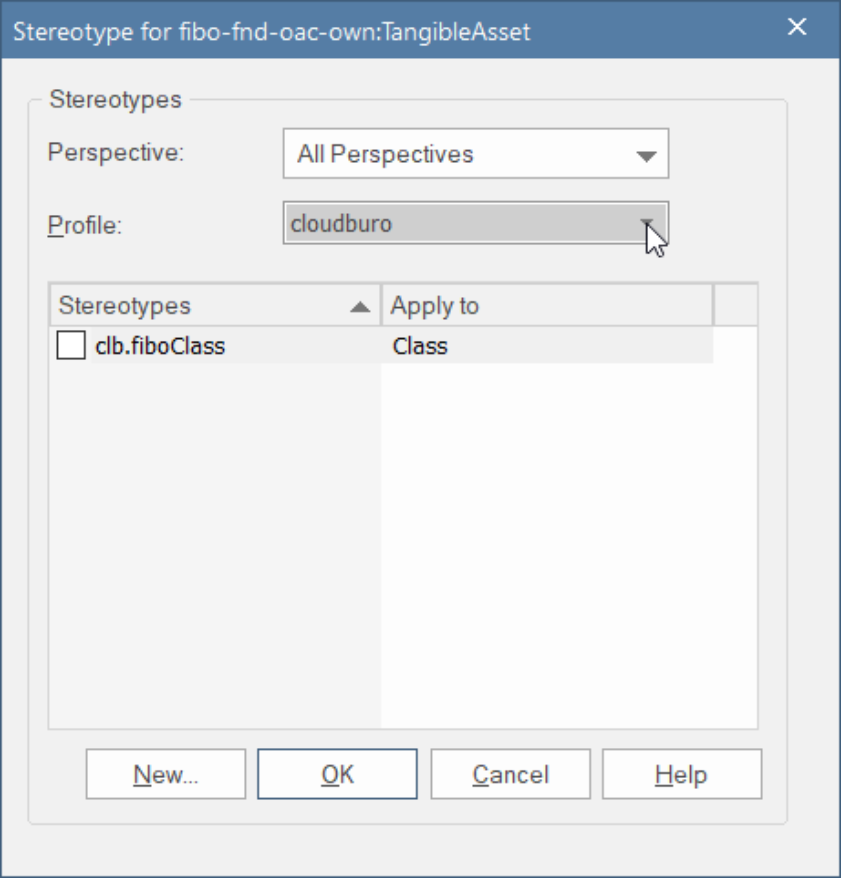Click the Apply to column header
The height and width of the screenshot is (878, 841).
click(546, 306)
